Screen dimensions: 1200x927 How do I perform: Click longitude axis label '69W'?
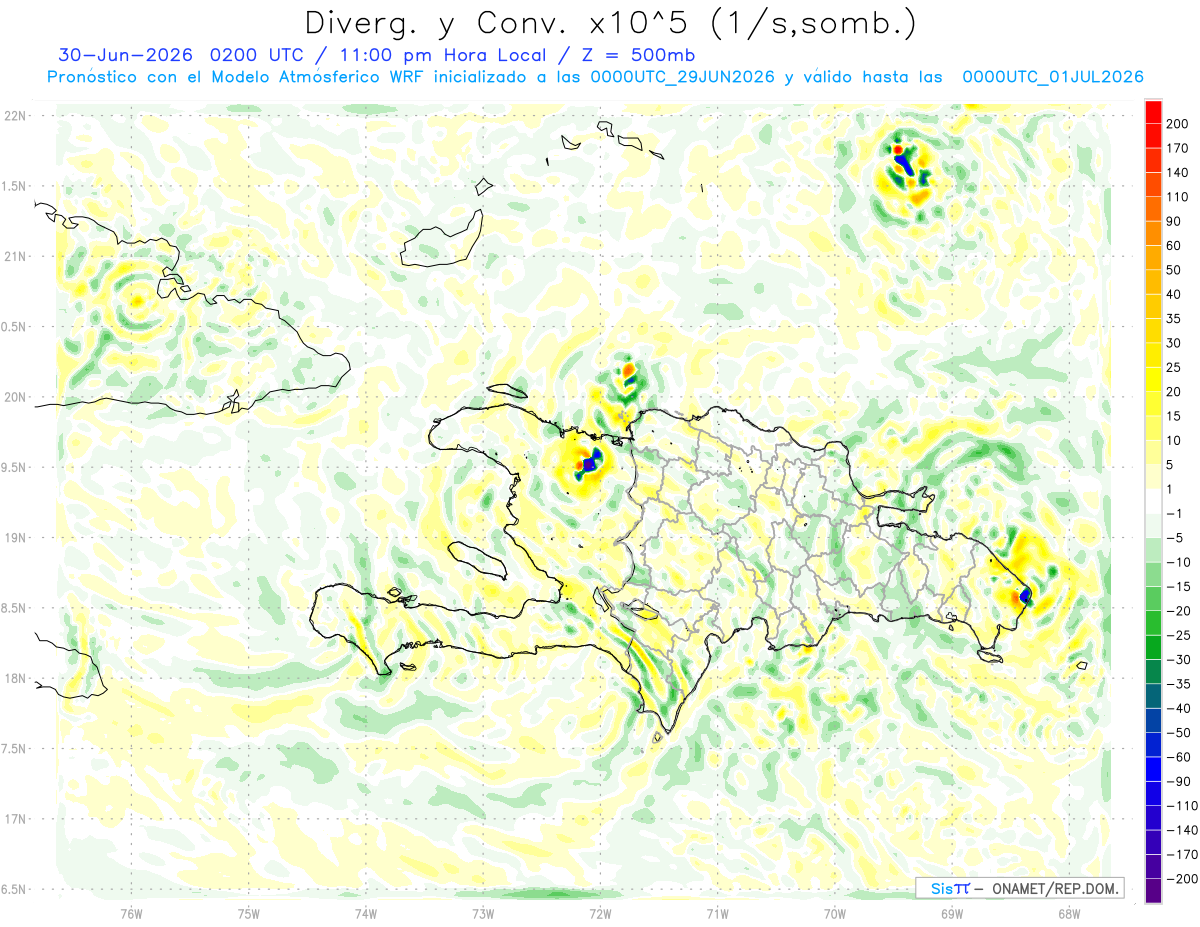(952, 913)
